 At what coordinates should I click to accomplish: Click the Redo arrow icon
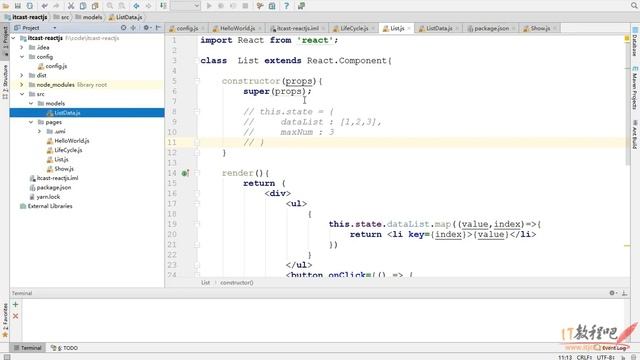[56, 6]
